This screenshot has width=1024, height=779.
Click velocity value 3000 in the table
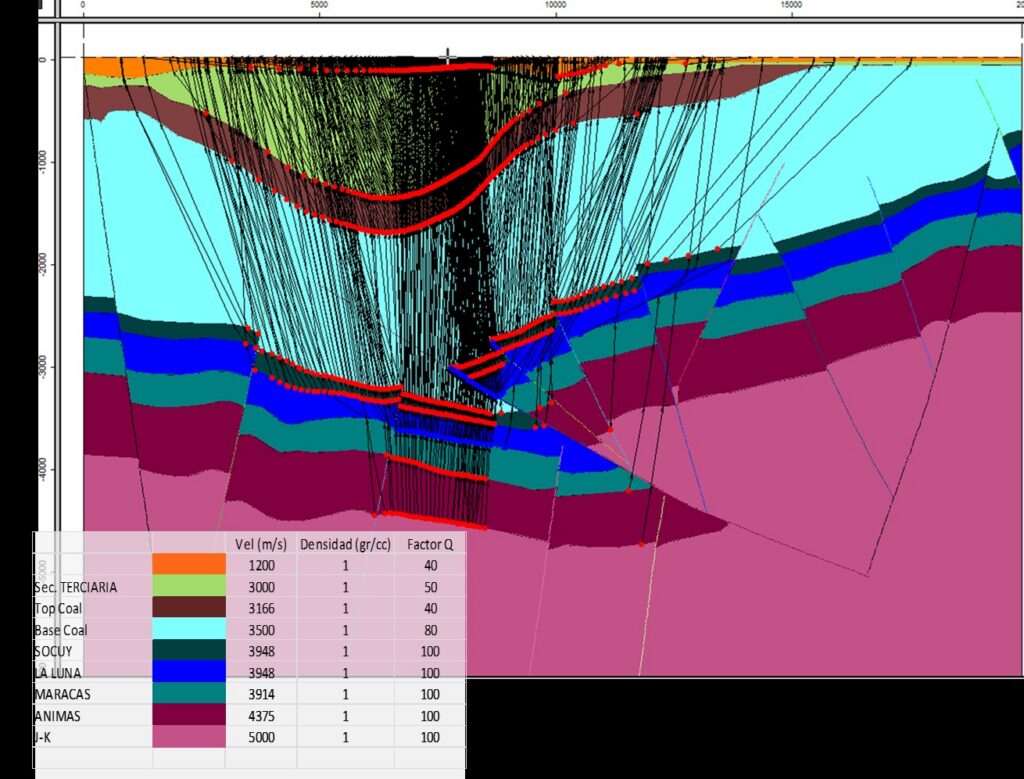point(261,587)
